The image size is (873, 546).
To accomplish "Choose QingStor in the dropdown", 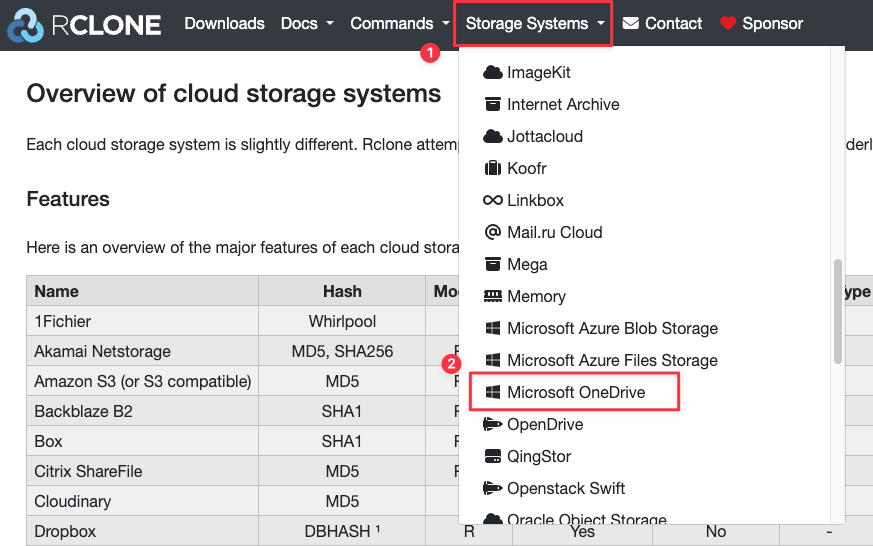I will [x=539, y=456].
